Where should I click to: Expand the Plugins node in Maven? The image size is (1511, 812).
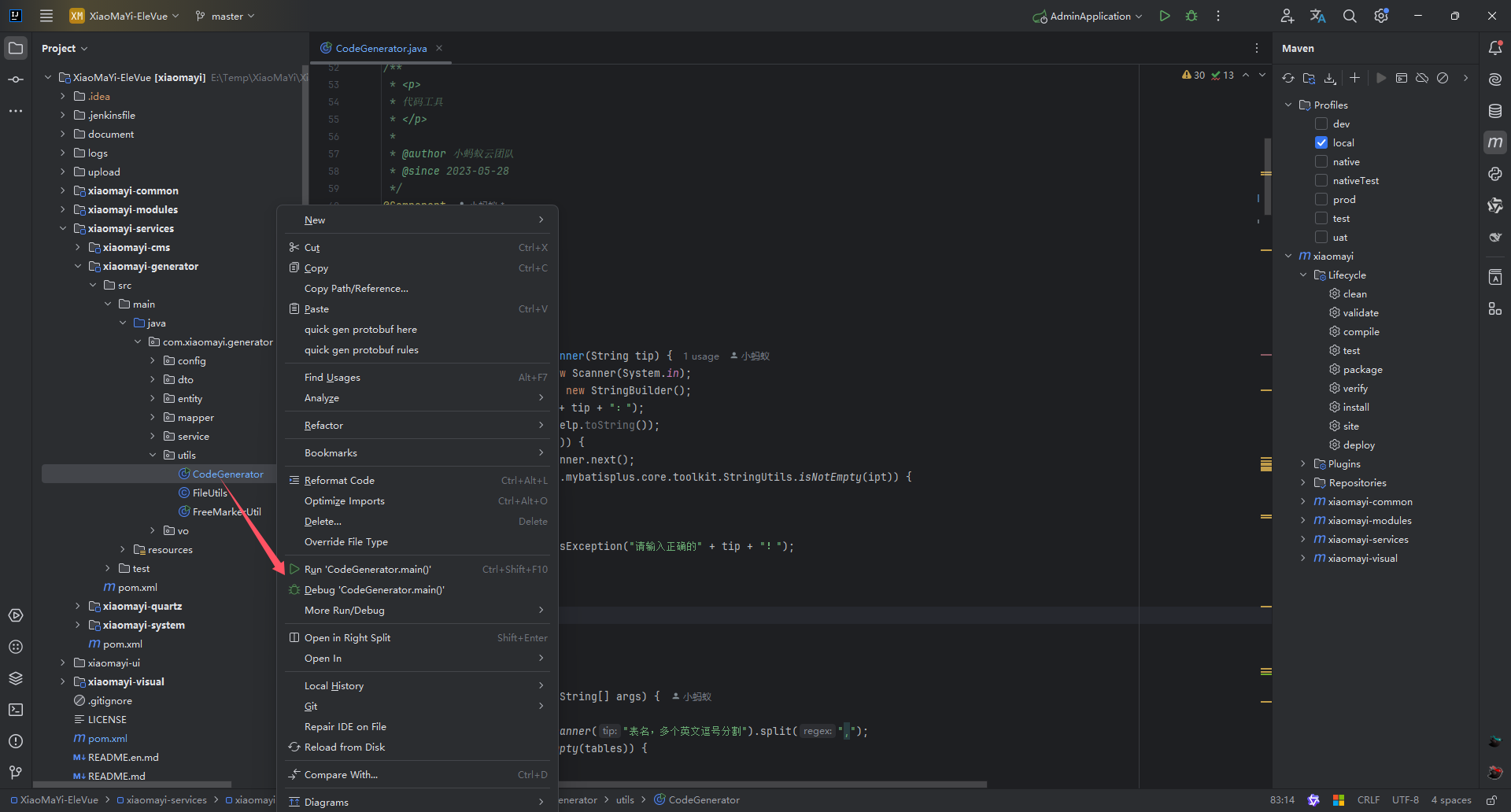(1303, 463)
